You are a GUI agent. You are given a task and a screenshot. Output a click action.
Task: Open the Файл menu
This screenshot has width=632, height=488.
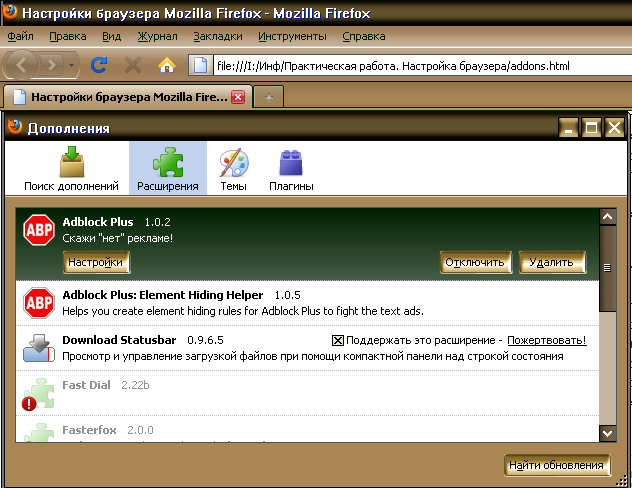20,36
